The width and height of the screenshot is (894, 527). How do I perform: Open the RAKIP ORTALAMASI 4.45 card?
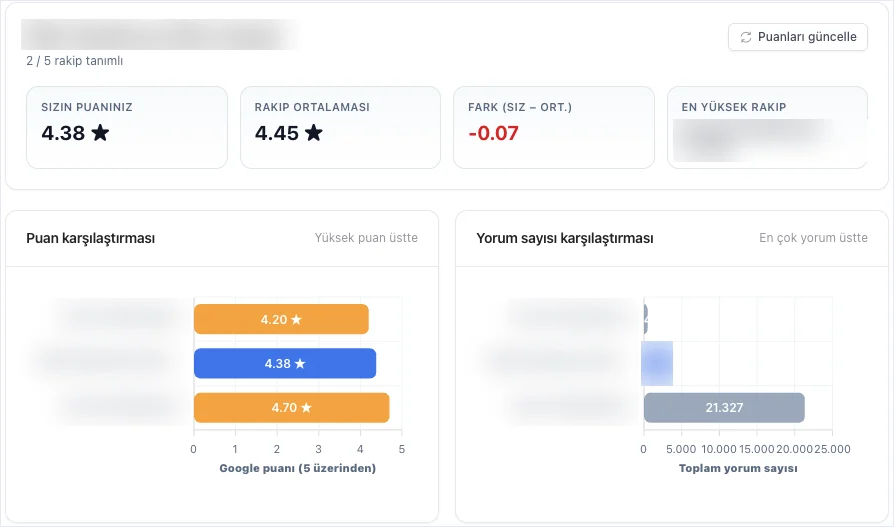340,128
